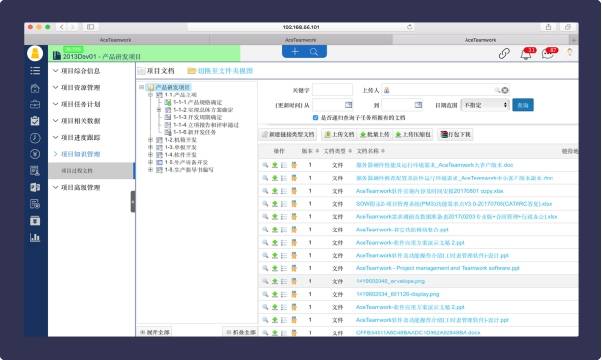Click the 上传文档 upload document button

339,134
